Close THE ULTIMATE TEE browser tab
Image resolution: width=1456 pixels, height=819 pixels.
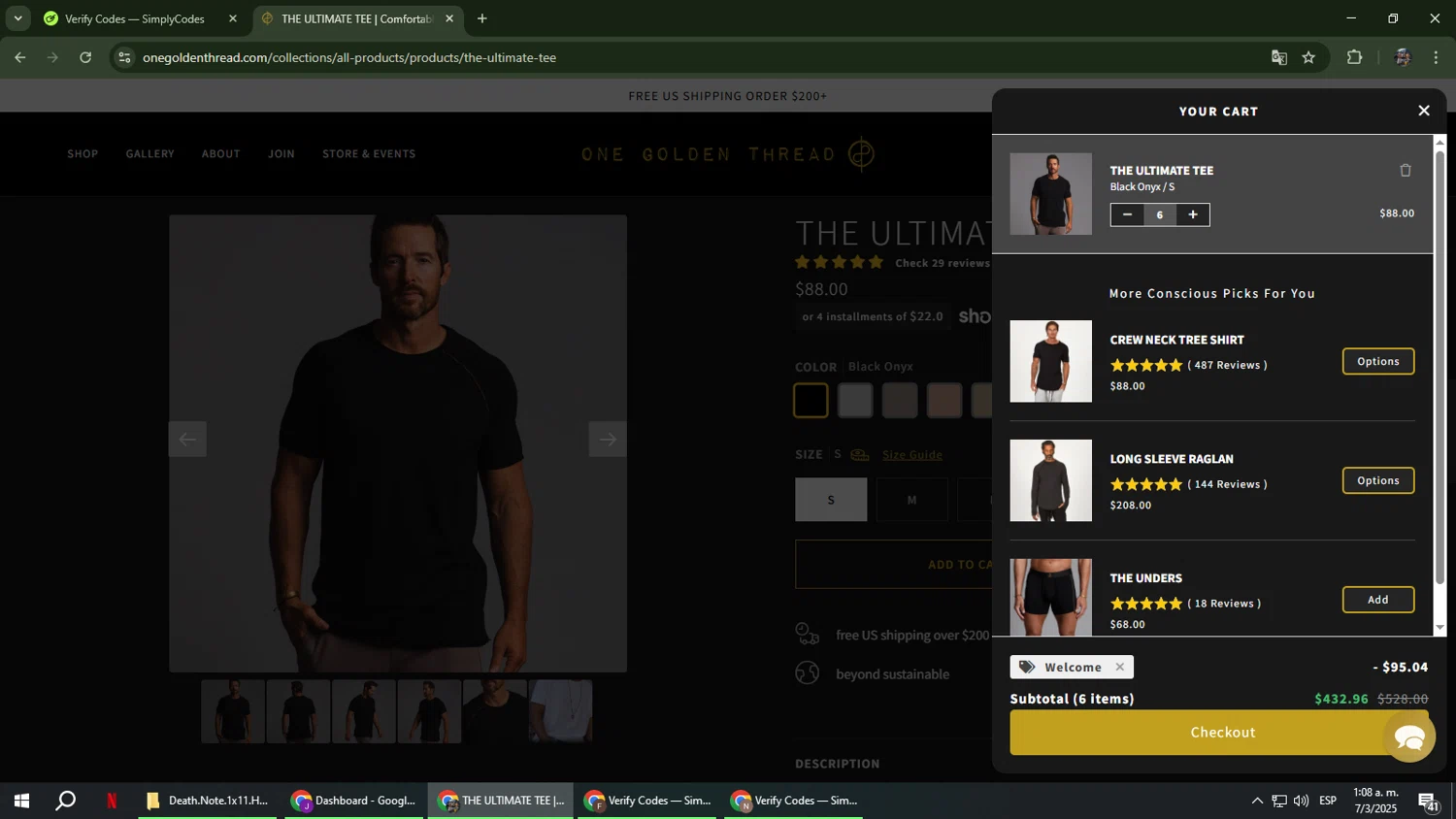click(x=449, y=18)
